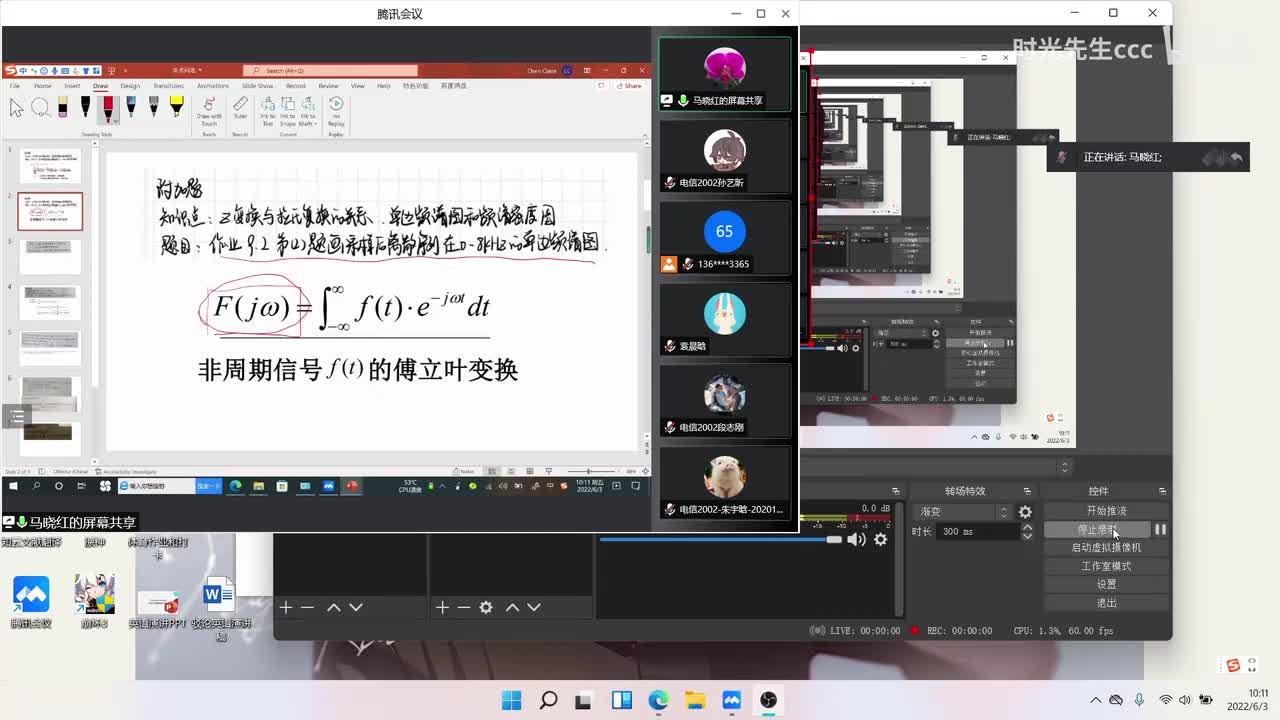Open the 渐变 transition dropdown in OBS
Viewport: 1280px width, 720px height.
pos(962,512)
